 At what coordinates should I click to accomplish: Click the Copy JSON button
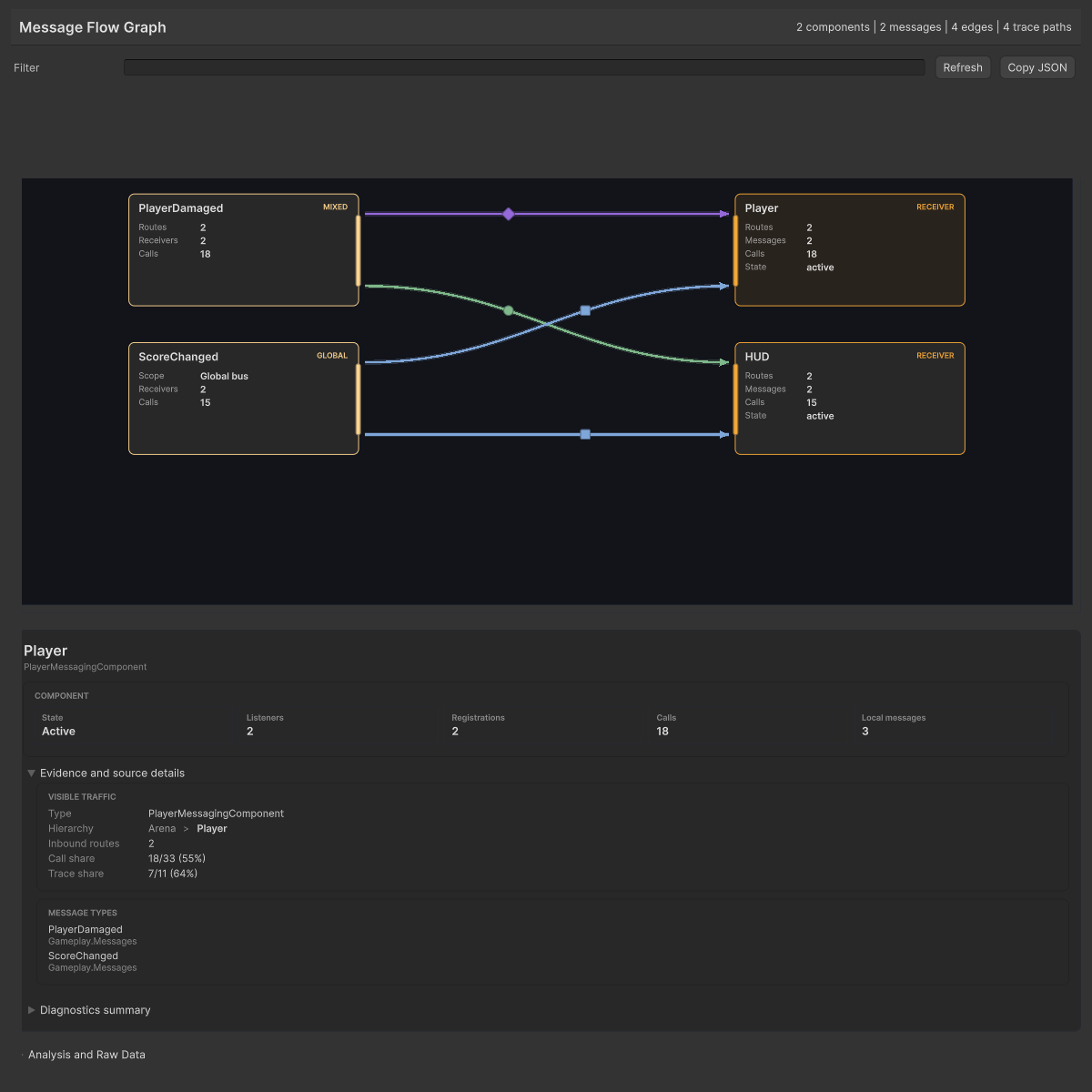(x=1037, y=67)
